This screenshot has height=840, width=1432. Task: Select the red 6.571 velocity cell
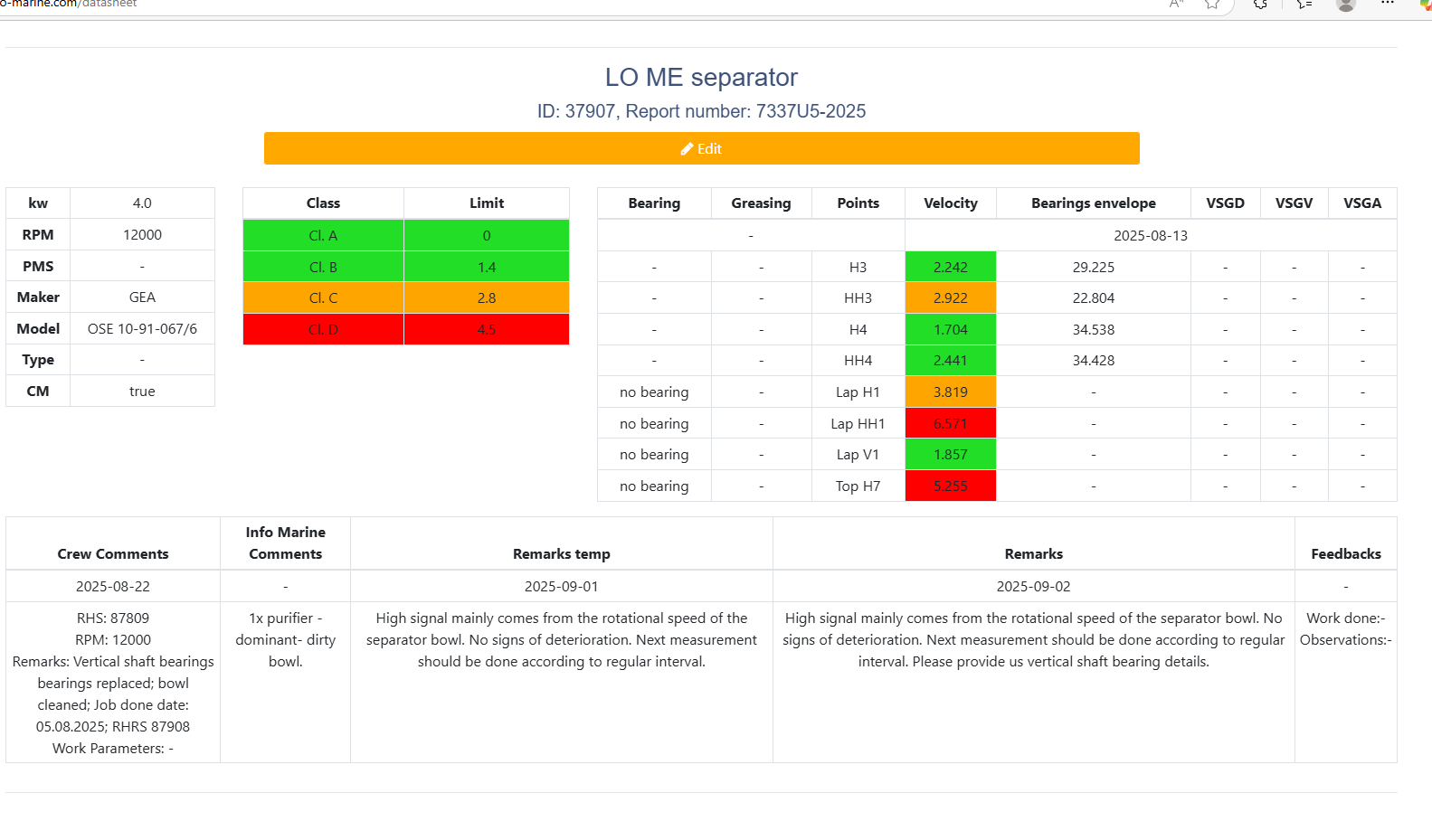[x=950, y=423]
